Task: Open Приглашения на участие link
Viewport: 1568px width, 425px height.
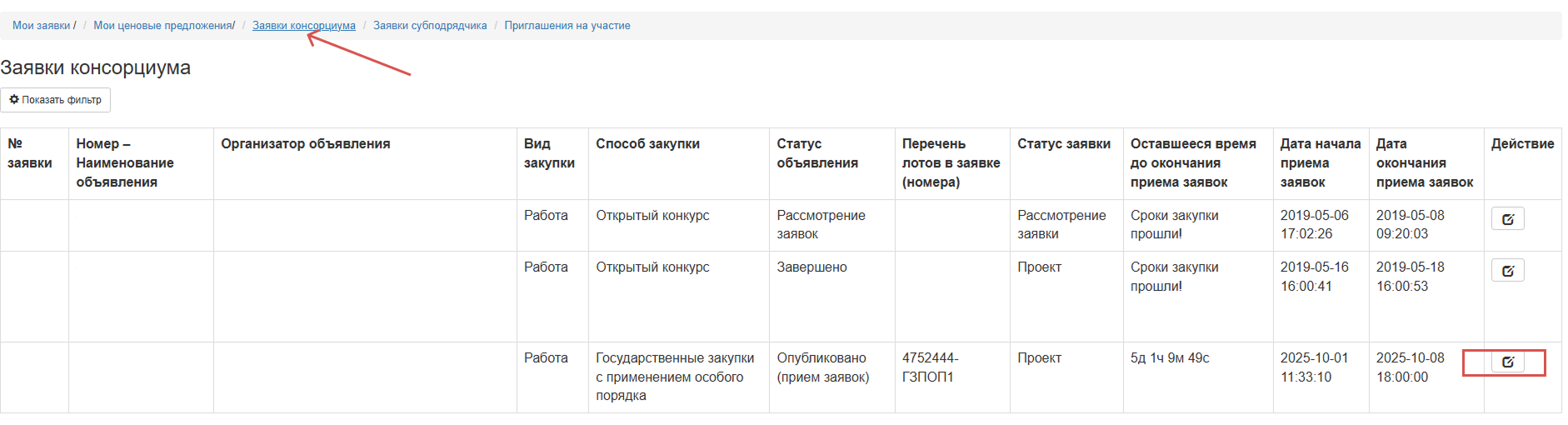Action: (567, 26)
